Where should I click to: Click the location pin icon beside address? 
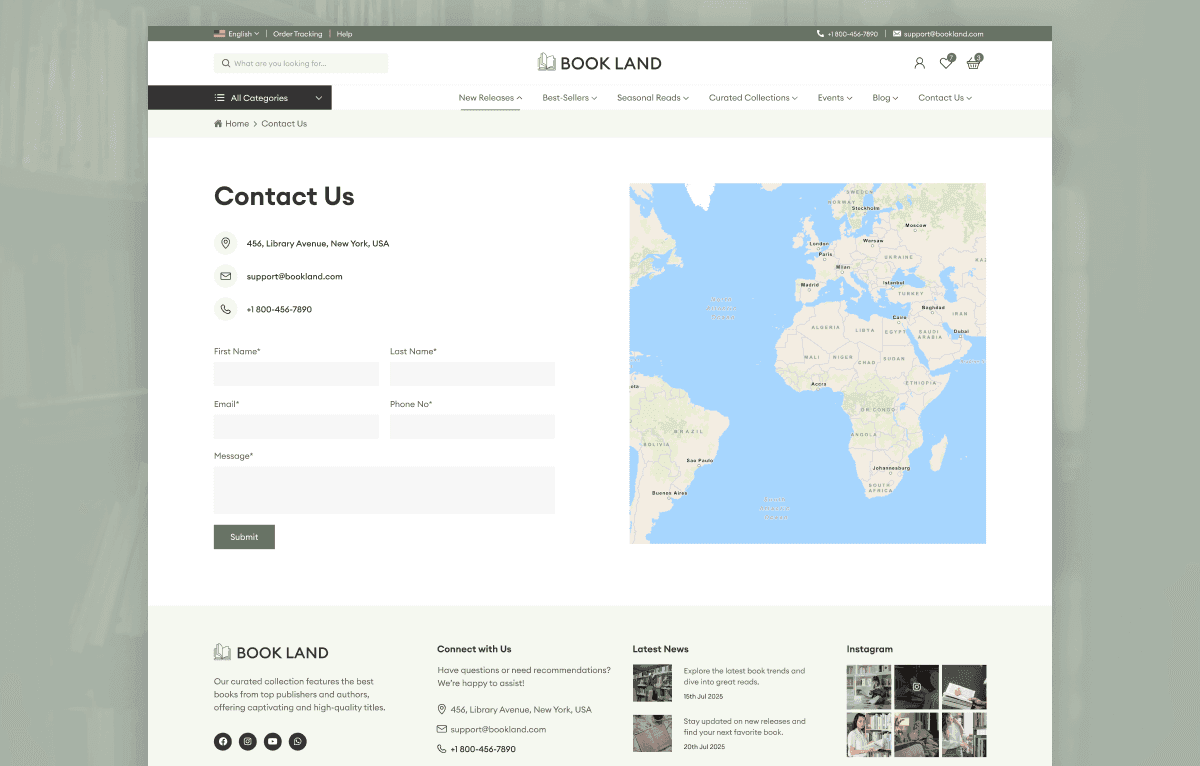226,243
